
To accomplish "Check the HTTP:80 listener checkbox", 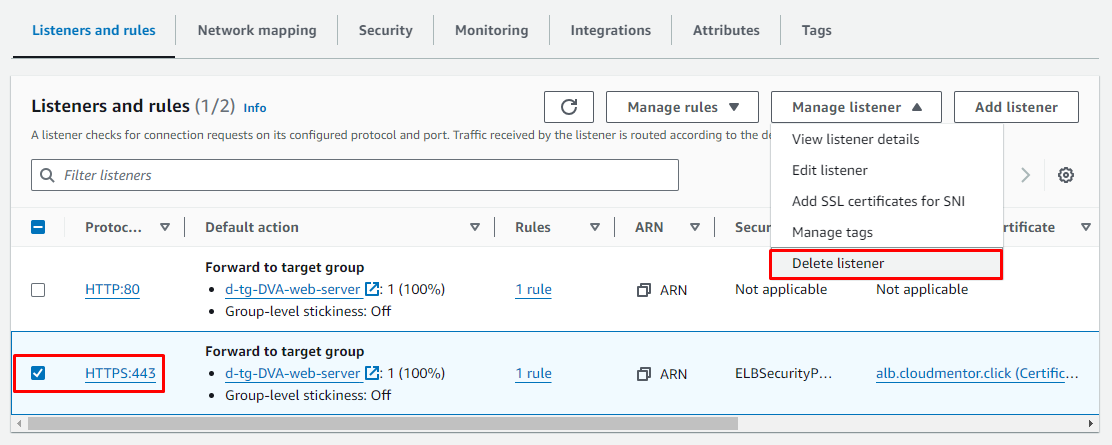I will (x=38, y=290).
